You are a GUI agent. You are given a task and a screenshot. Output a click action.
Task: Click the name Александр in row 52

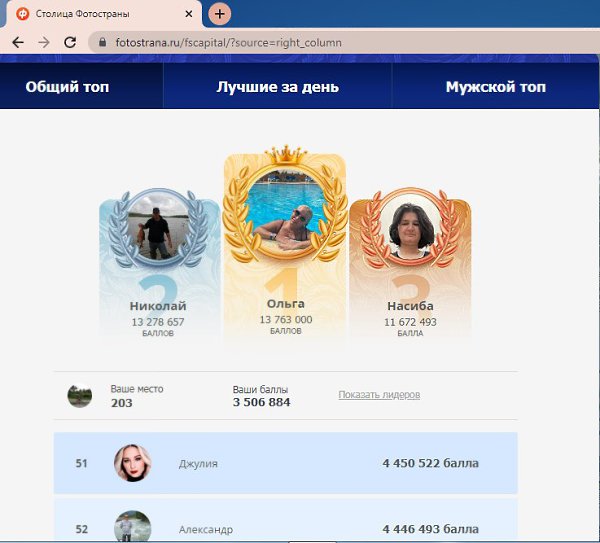[x=205, y=529]
